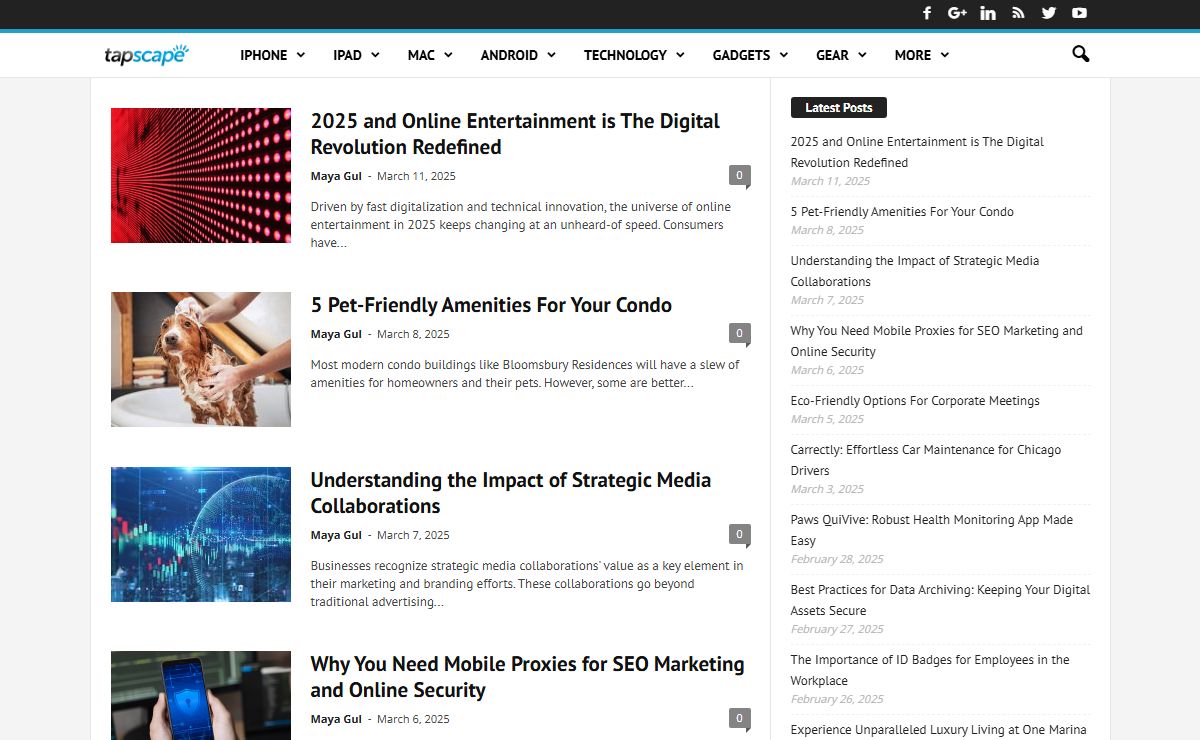Open the red LED lights article thumbnail
This screenshot has height=740, width=1200.
coord(201,175)
